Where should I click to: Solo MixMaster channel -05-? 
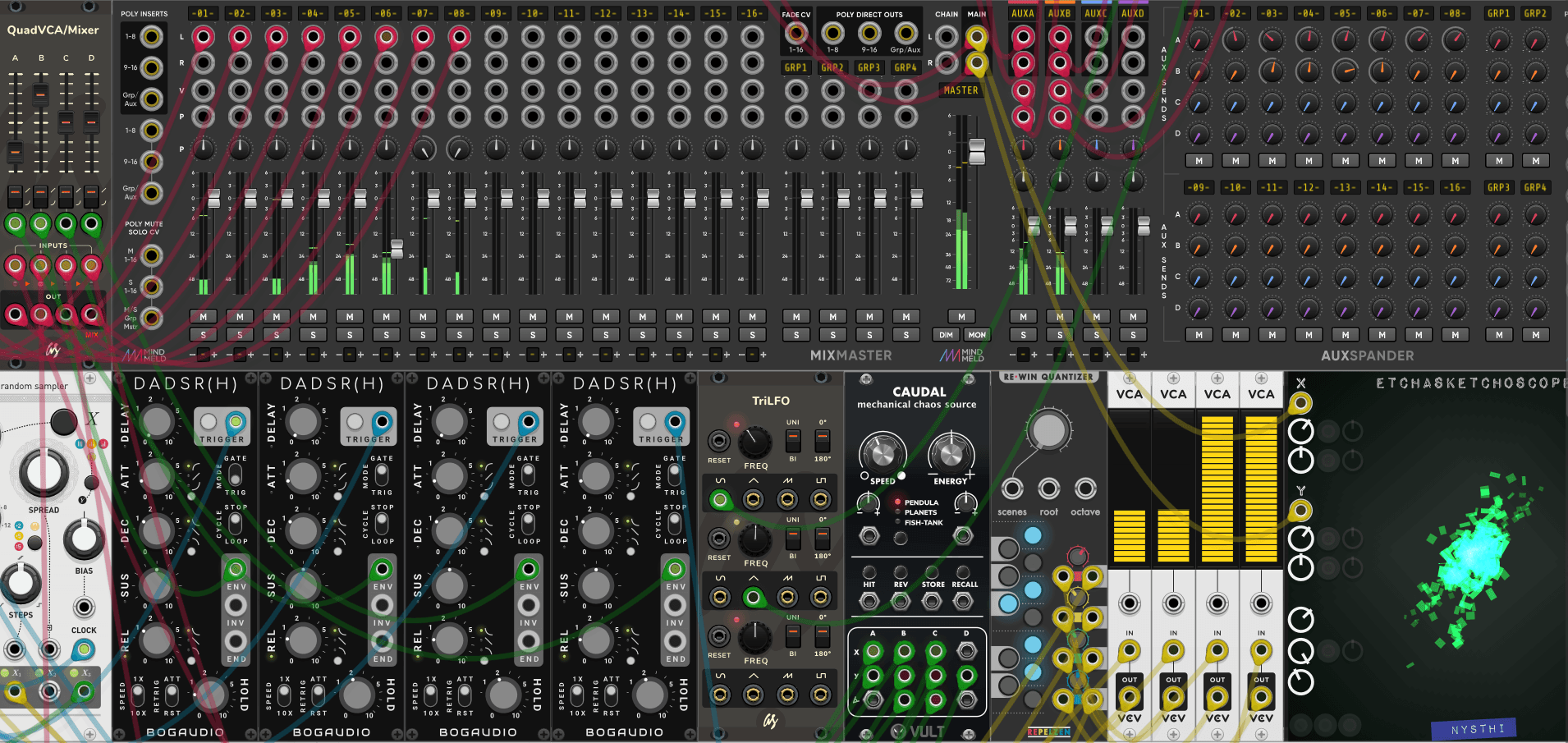[350, 335]
